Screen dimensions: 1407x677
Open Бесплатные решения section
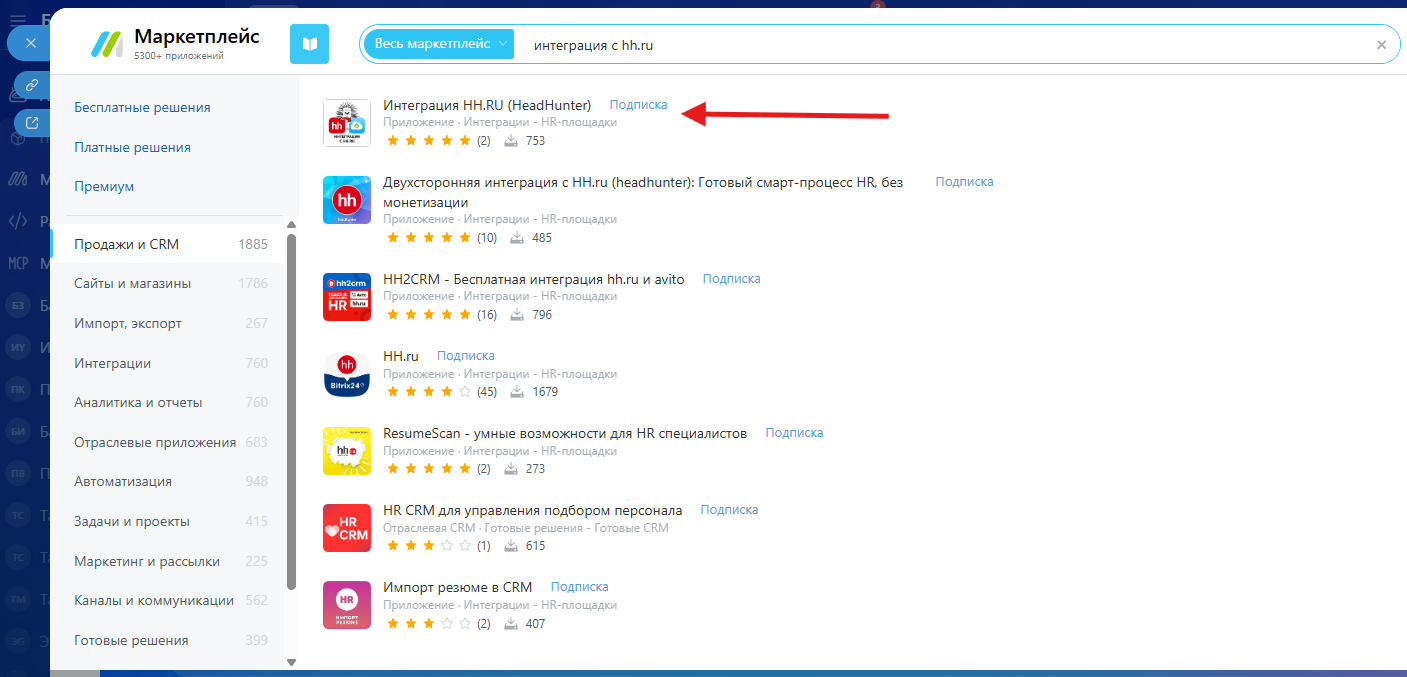pos(142,107)
